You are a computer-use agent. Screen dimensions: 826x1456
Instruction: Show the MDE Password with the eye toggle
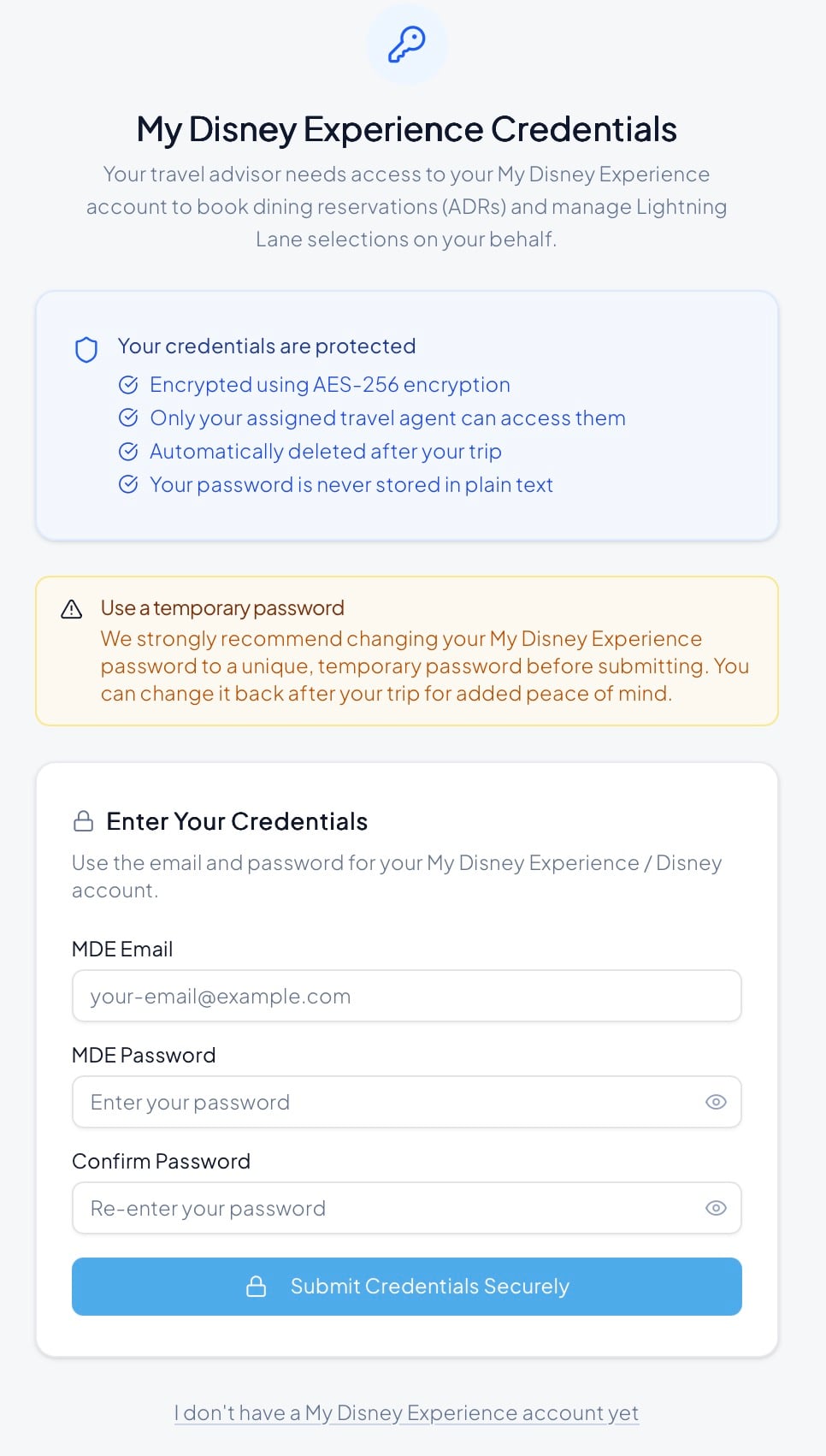click(x=716, y=1102)
